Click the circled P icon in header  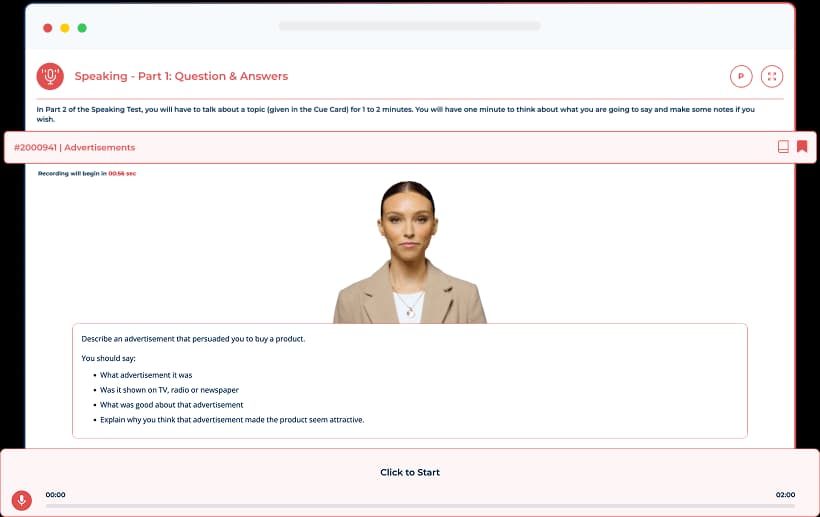[x=741, y=76]
